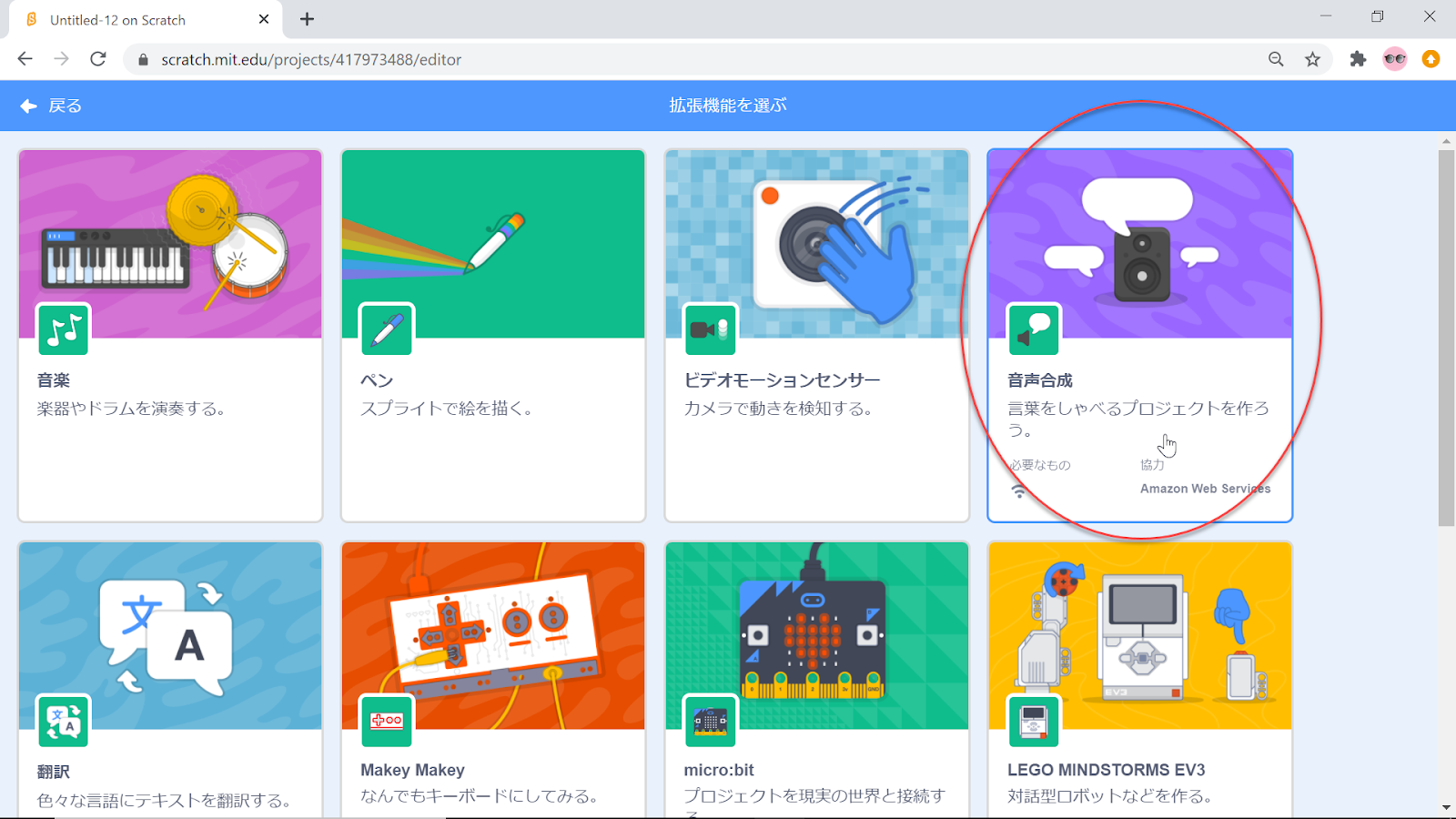The height and width of the screenshot is (819, 1456).
Task: Select the 音楽 extension title
Action: 54,380
